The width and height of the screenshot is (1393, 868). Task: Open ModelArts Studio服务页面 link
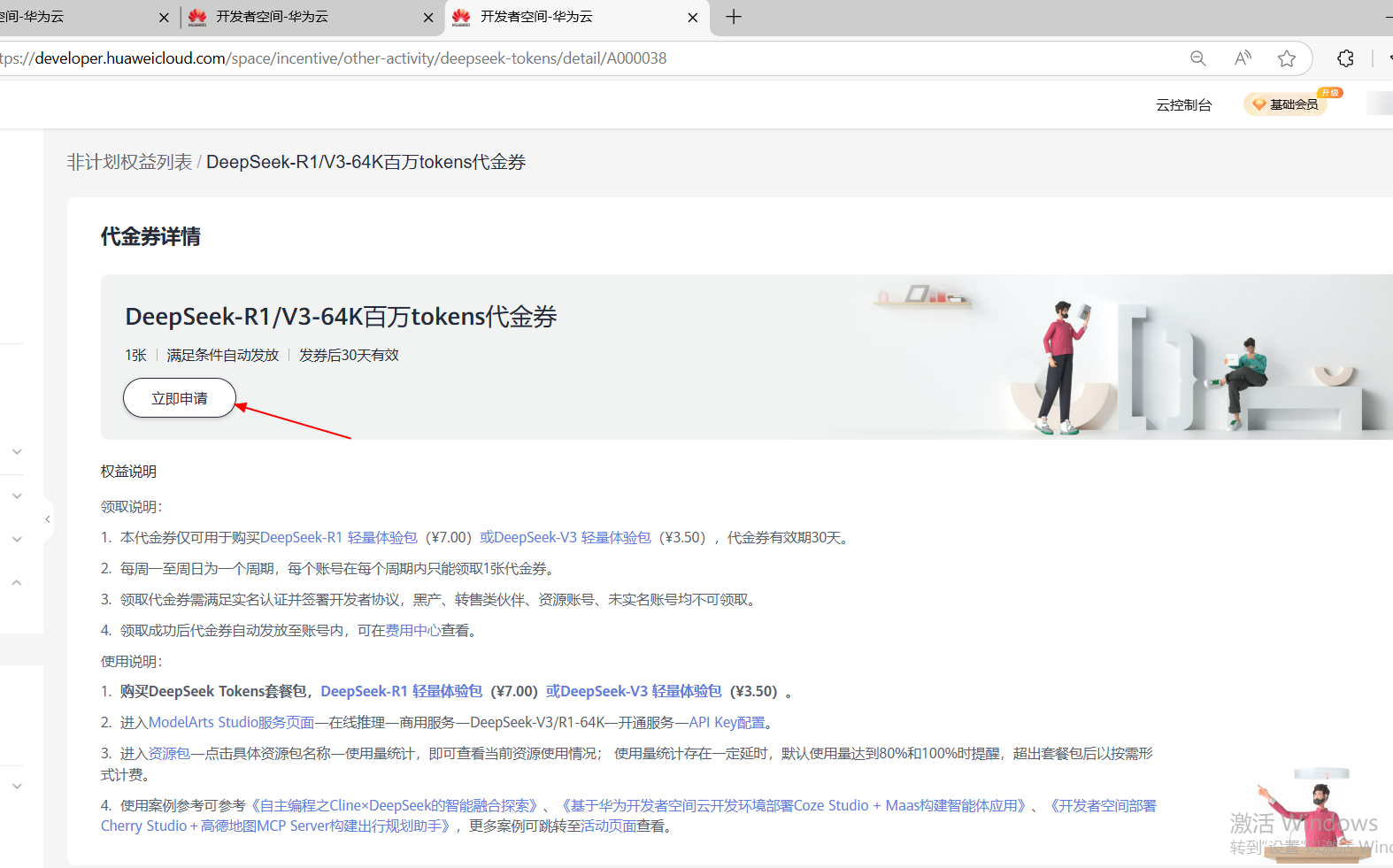232,722
